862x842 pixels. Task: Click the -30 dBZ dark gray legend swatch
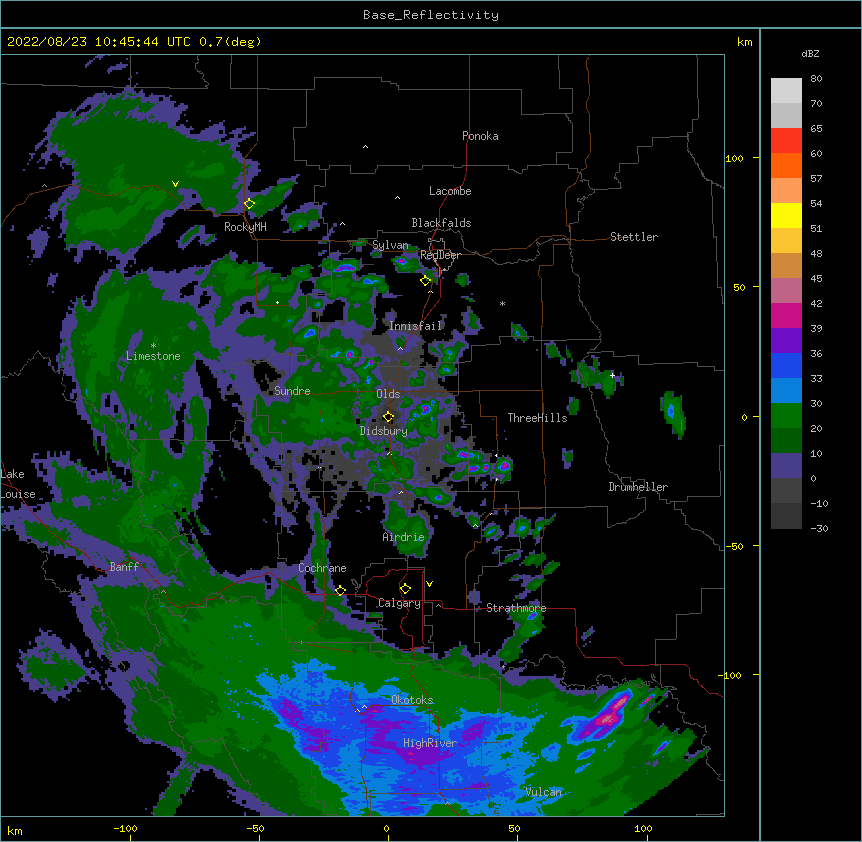pyautogui.click(x=786, y=516)
